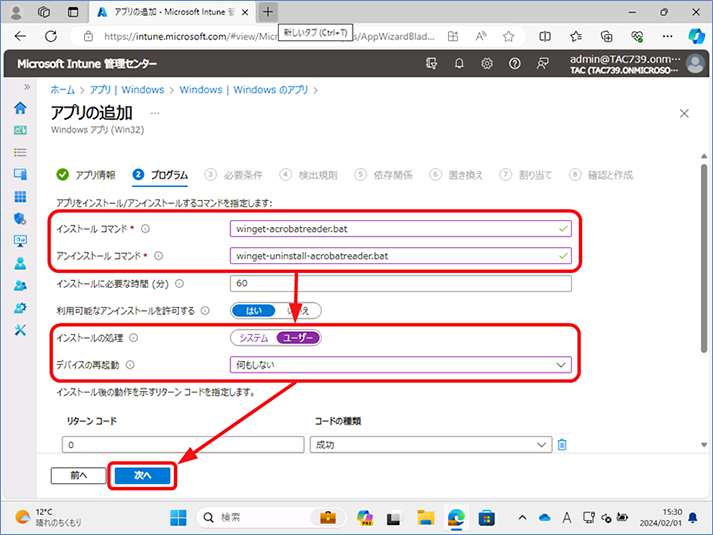
Task: Go to アプリ情報 step tab
Action: pyautogui.click(x=86, y=175)
